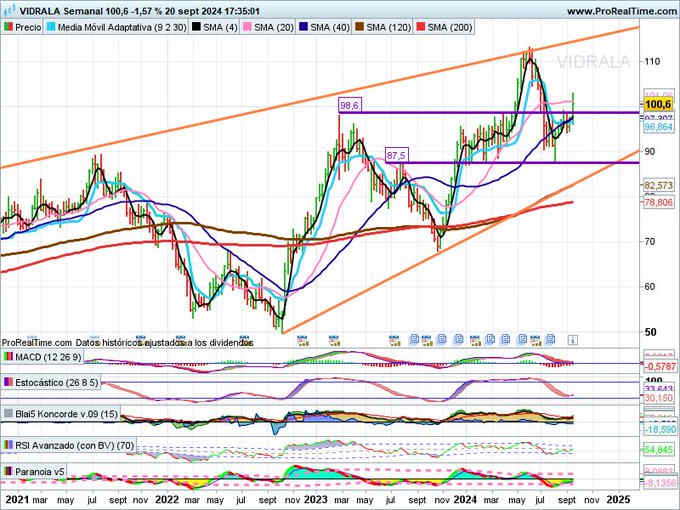Open the event icon below February 2024
The height and width of the screenshot is (510, 680).
[x=475, y=340]
